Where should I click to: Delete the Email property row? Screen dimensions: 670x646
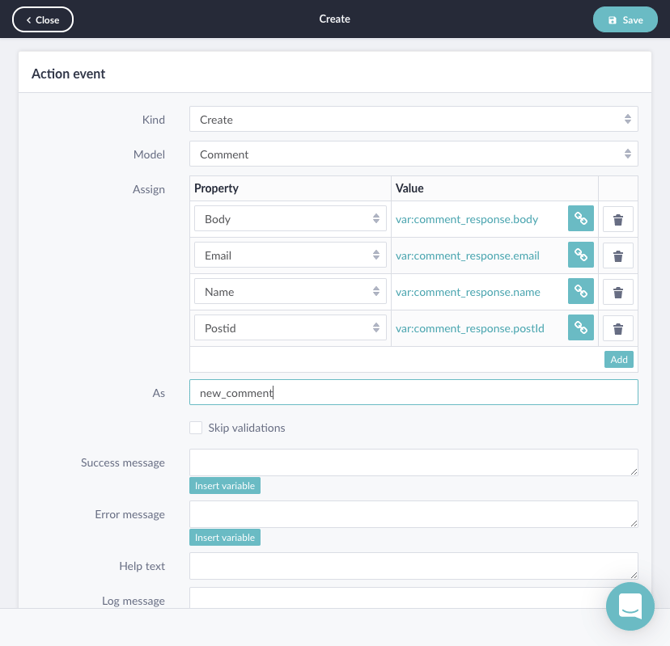pos(618,255)
